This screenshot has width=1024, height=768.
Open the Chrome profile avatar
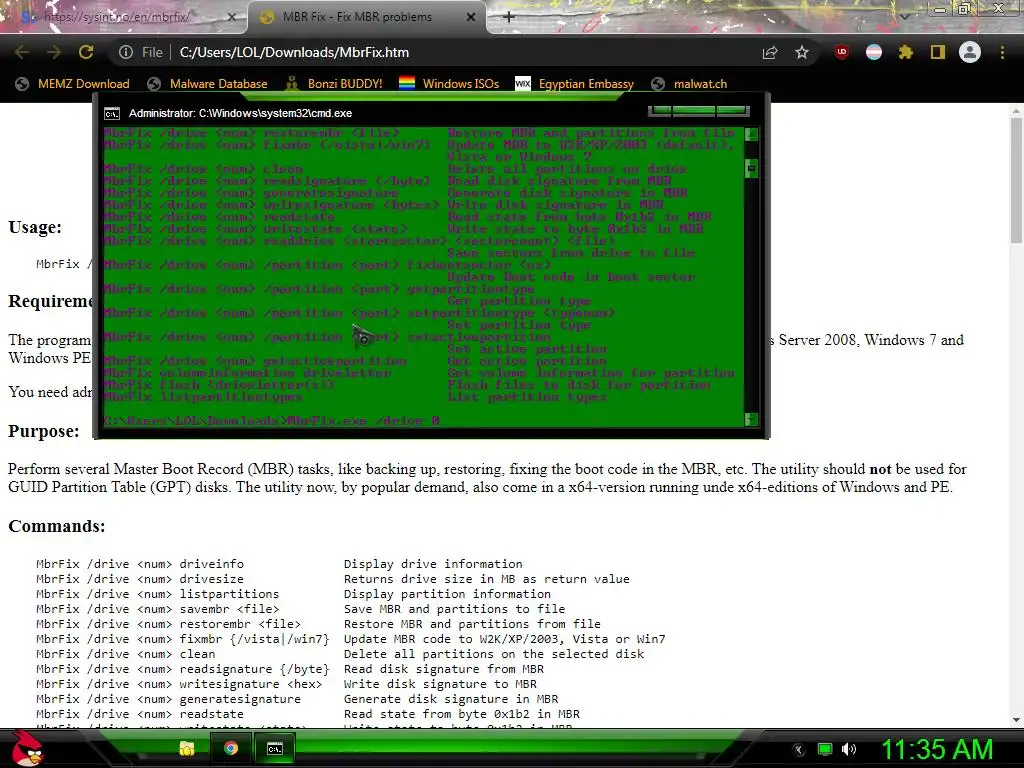click(970, 52)
